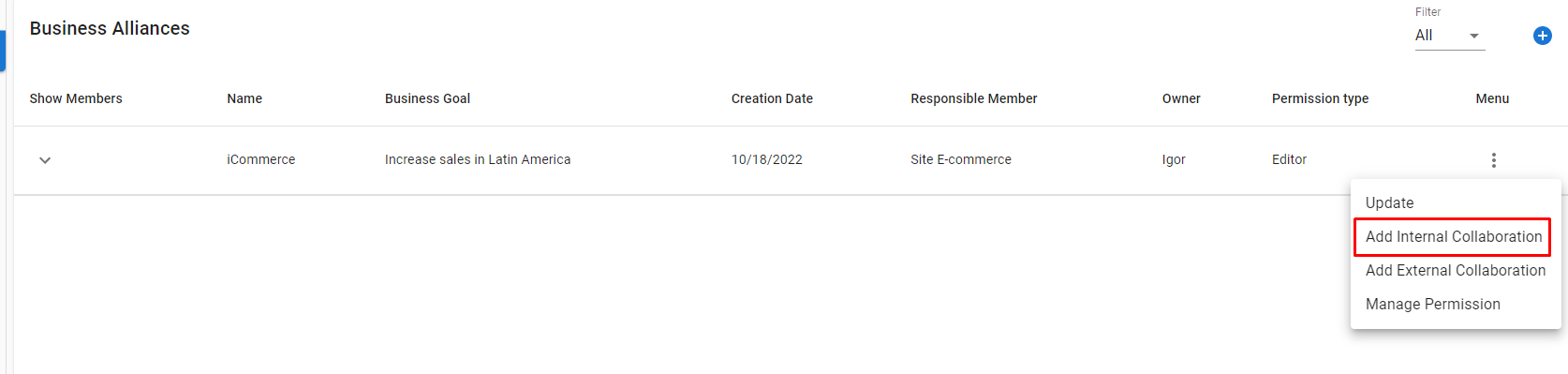Image resolution: width=1568 pixels, height=374 pixels.
Task: Choose Add External Collaboration menu entry
Action: click(1456, 270)
